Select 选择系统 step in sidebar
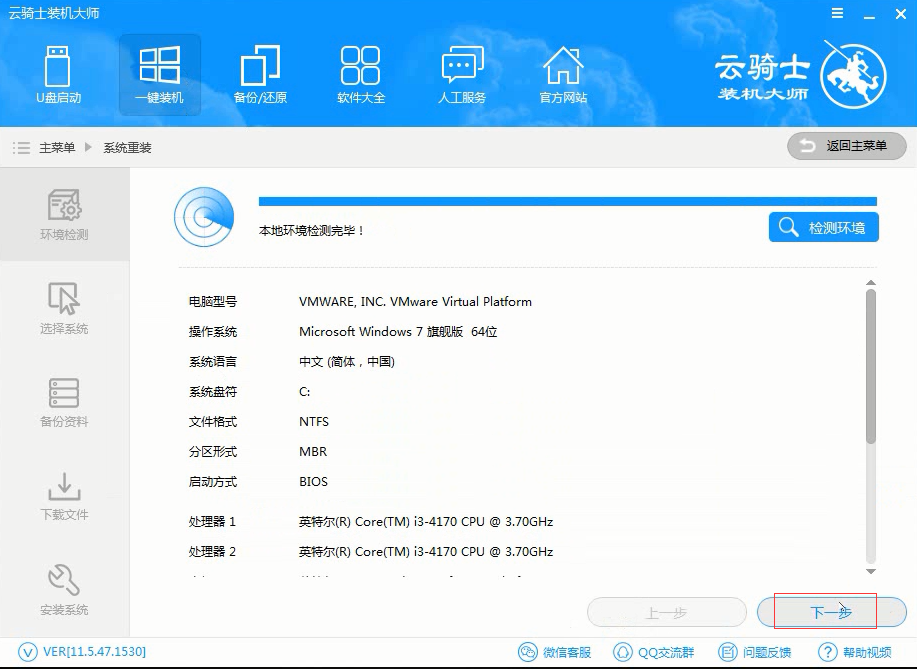The height and width of the screenshot is (669, 917). 64,308
